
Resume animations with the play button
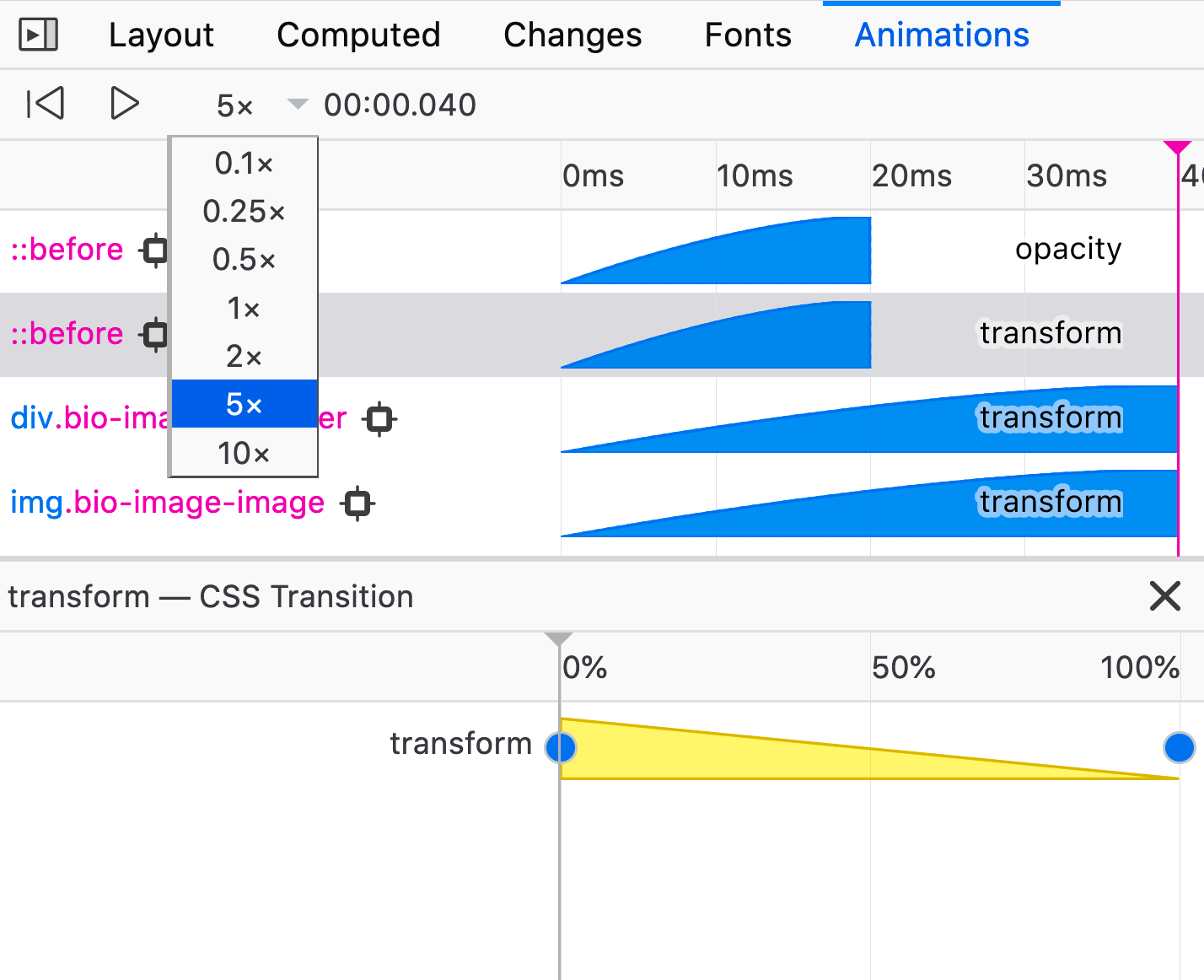click(x=125, y=104)
